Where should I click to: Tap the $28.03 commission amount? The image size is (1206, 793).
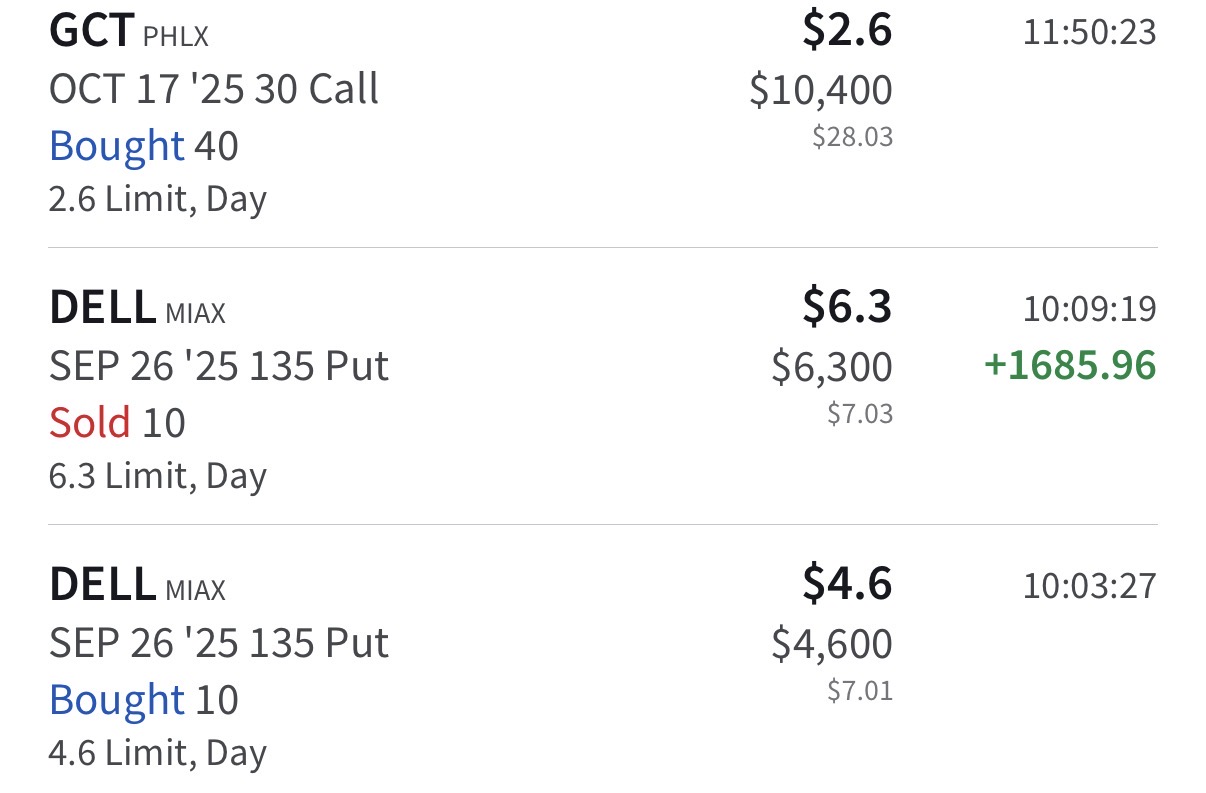(x=852, y=137)
